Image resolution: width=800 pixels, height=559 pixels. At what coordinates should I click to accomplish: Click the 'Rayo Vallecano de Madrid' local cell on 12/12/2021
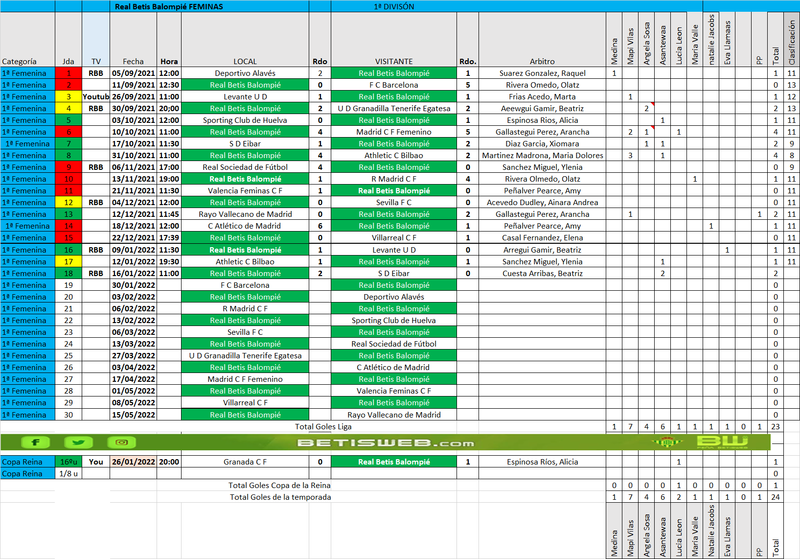245,214
